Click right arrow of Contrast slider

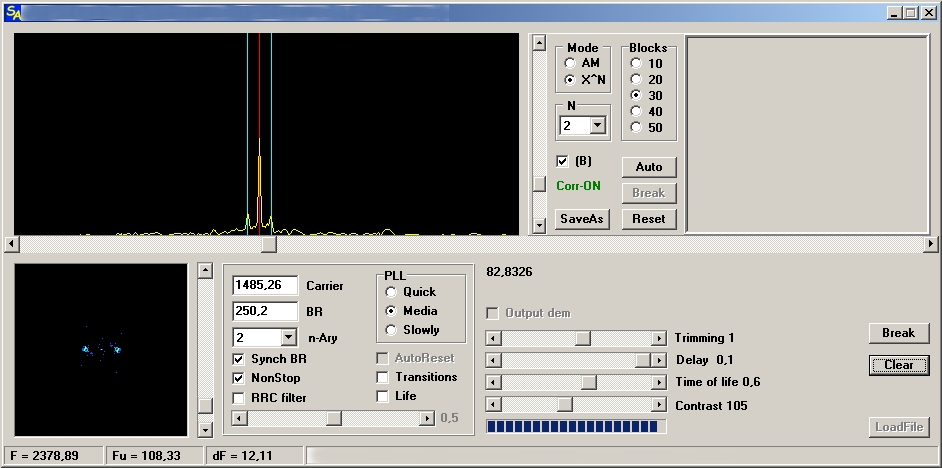[658, 405]
